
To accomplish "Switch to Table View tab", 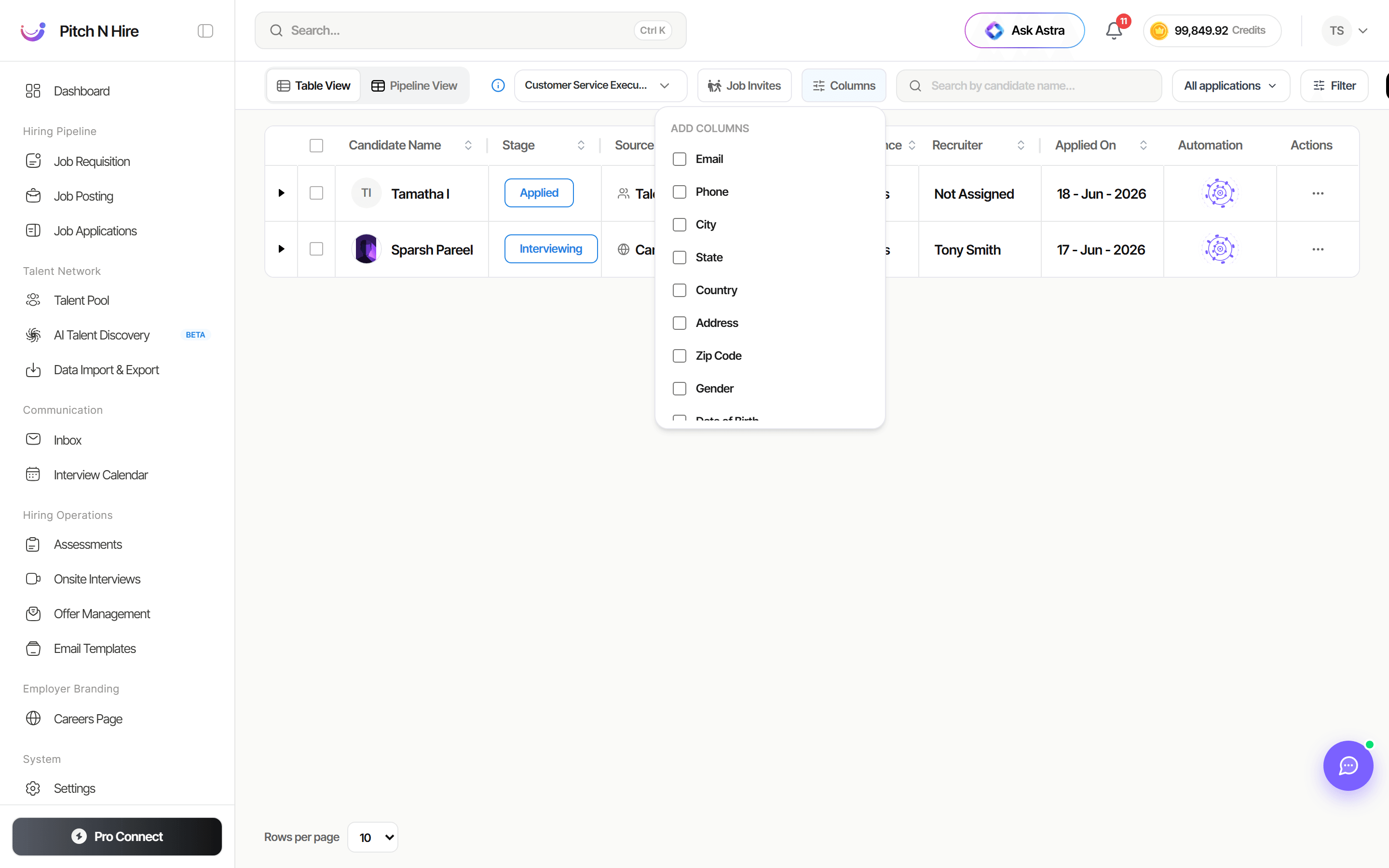I will (313, 85).
